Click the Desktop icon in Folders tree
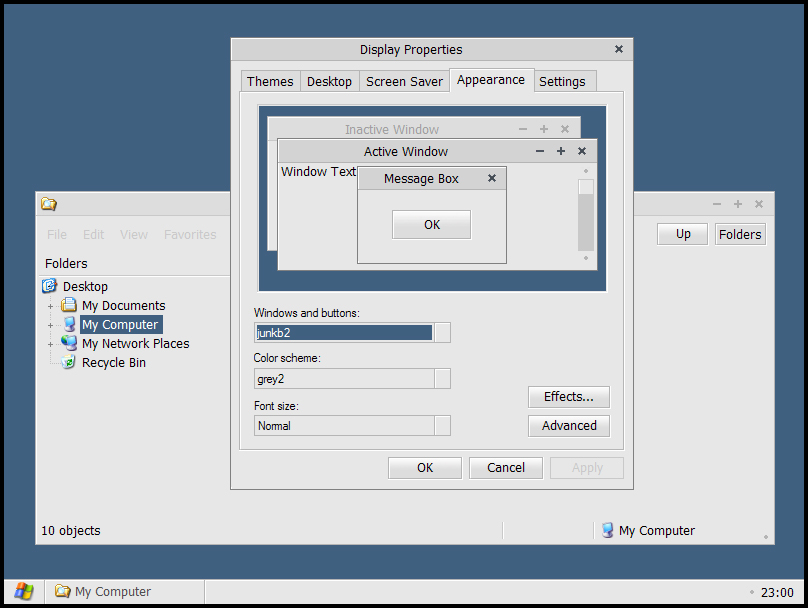This screenshot has width=808, height=608. tap(49, 286)
